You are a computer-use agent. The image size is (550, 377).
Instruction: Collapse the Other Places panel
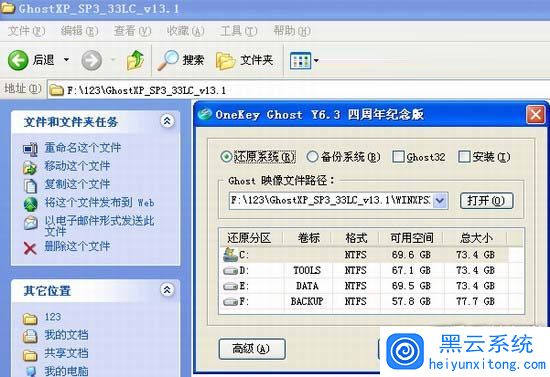click(167, 290)
